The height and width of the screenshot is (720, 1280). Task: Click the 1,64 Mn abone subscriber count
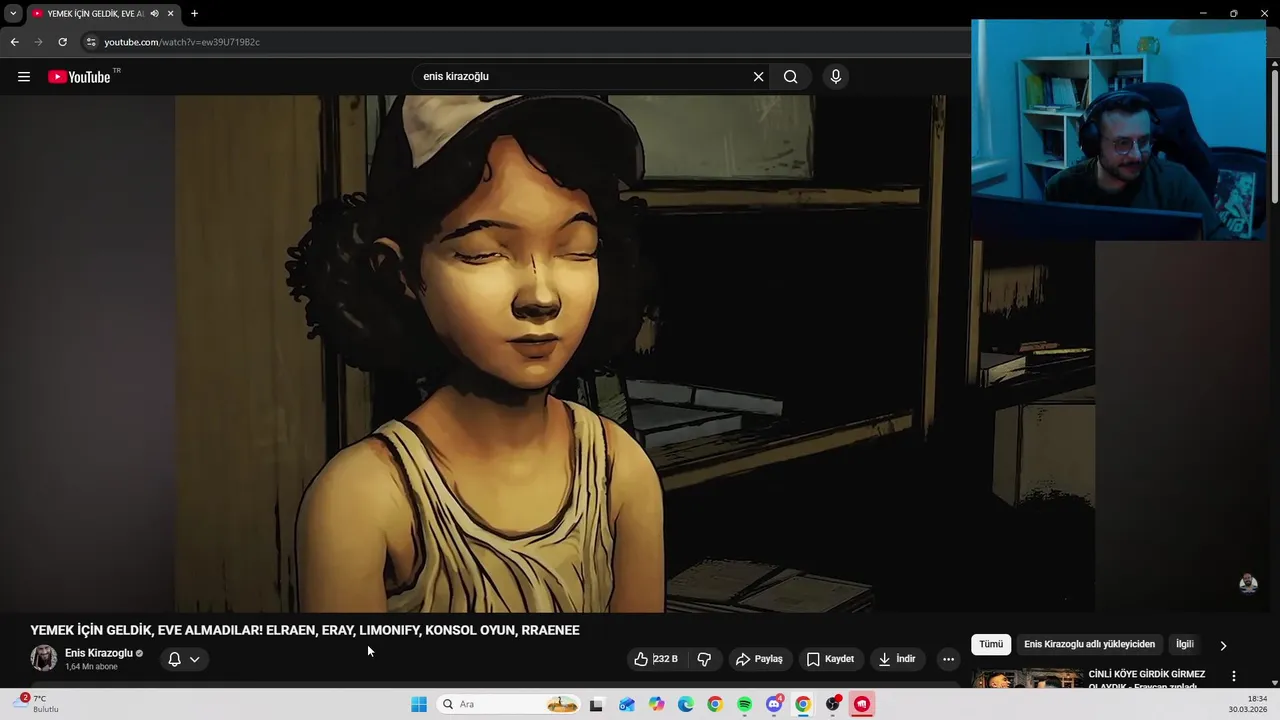tap(91, 667)
